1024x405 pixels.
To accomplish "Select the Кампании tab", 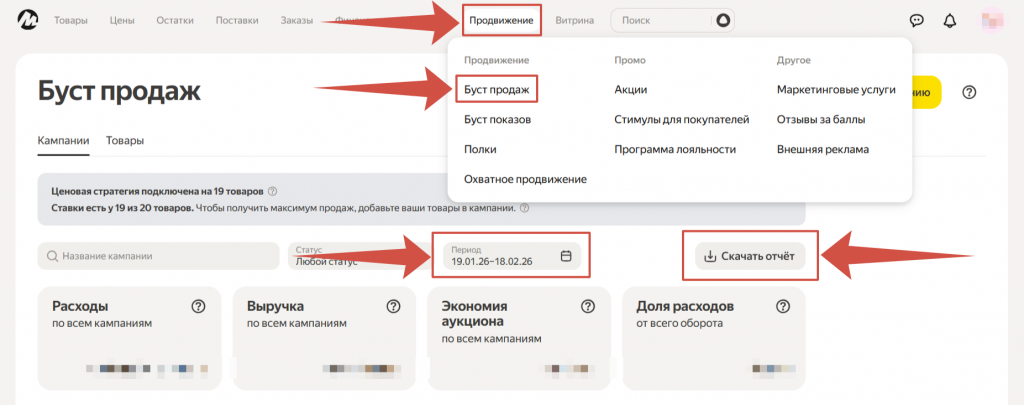I will point(63,141).
